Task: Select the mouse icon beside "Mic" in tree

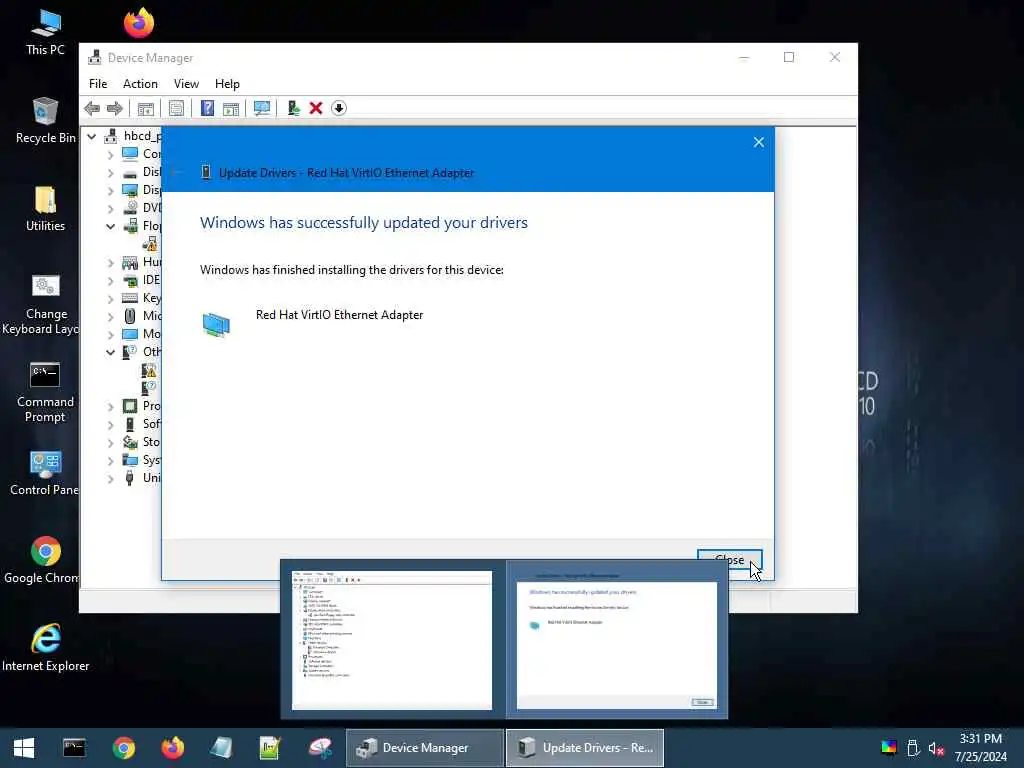Action: (x=130, y=316)
